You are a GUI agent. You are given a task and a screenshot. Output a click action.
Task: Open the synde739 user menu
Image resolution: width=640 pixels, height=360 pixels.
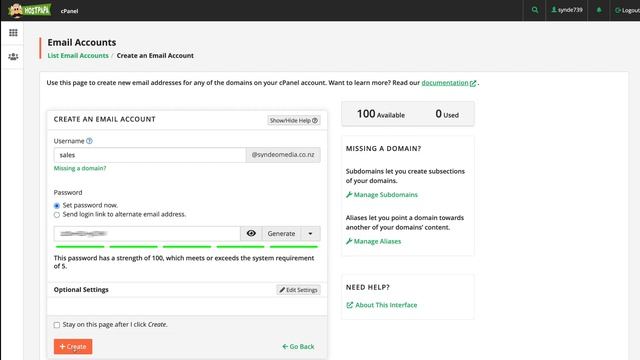pos(567,10)
